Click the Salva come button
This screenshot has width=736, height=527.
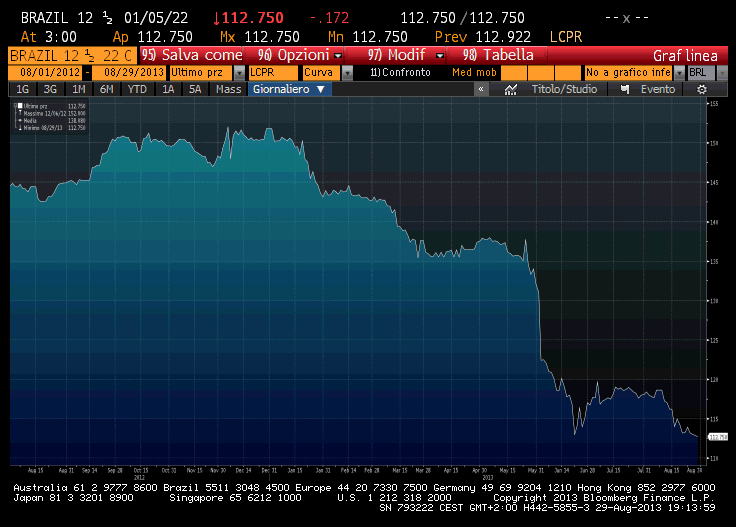point(192,55)
